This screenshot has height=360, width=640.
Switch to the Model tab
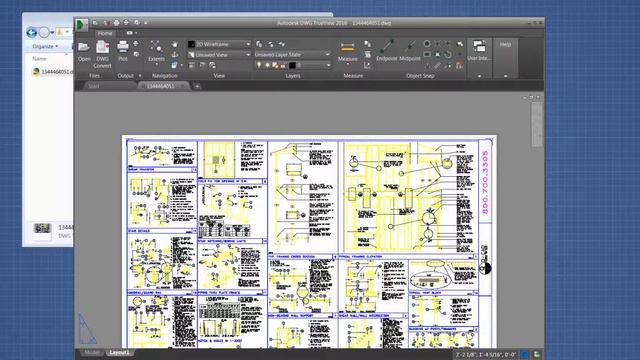[91, 353]
